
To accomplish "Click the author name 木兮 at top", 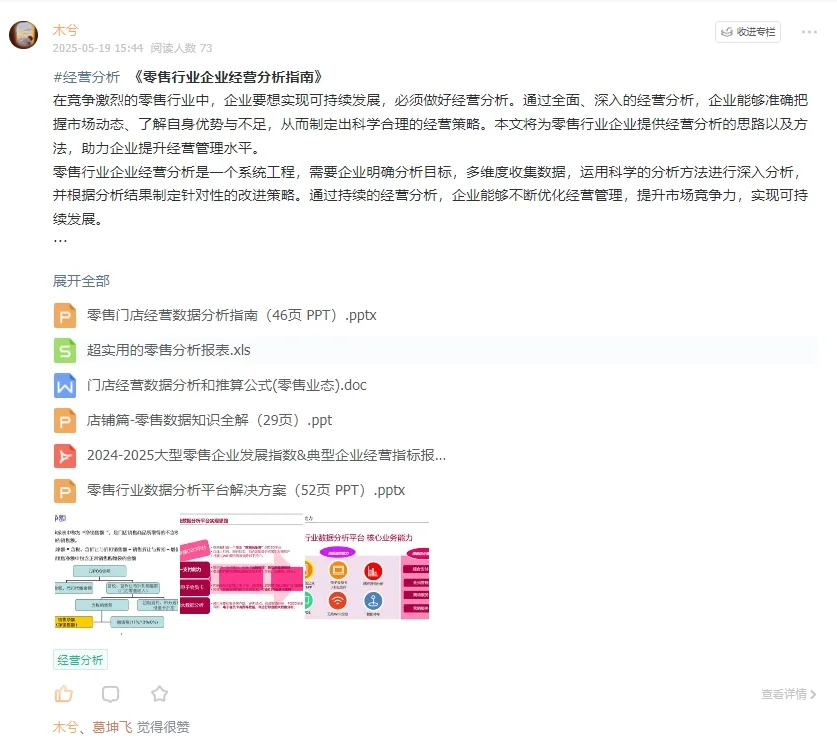I will click(65, 30).
